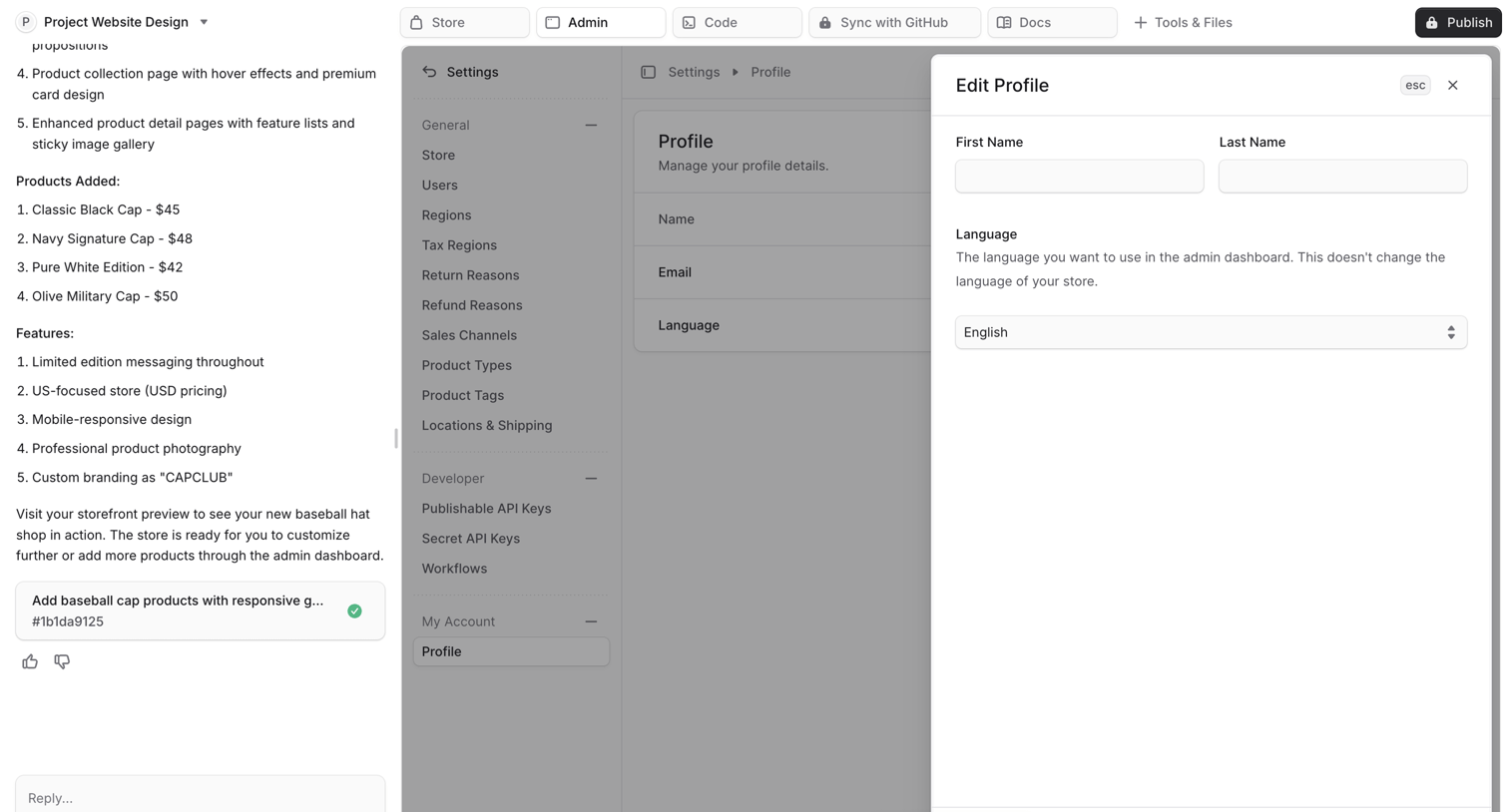Open Sales Channels settings page
The image size is (1509, 812).
469,335
